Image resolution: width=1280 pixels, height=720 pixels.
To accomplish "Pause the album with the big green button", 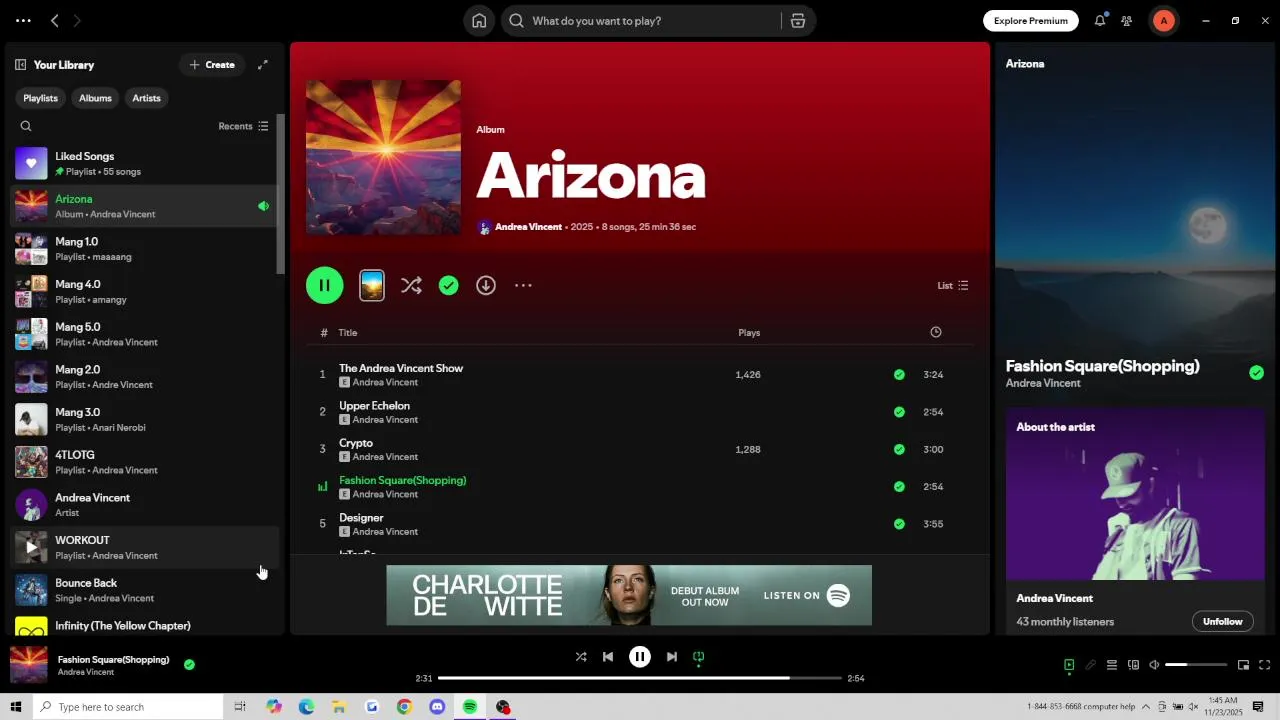I will click(325, 286).
